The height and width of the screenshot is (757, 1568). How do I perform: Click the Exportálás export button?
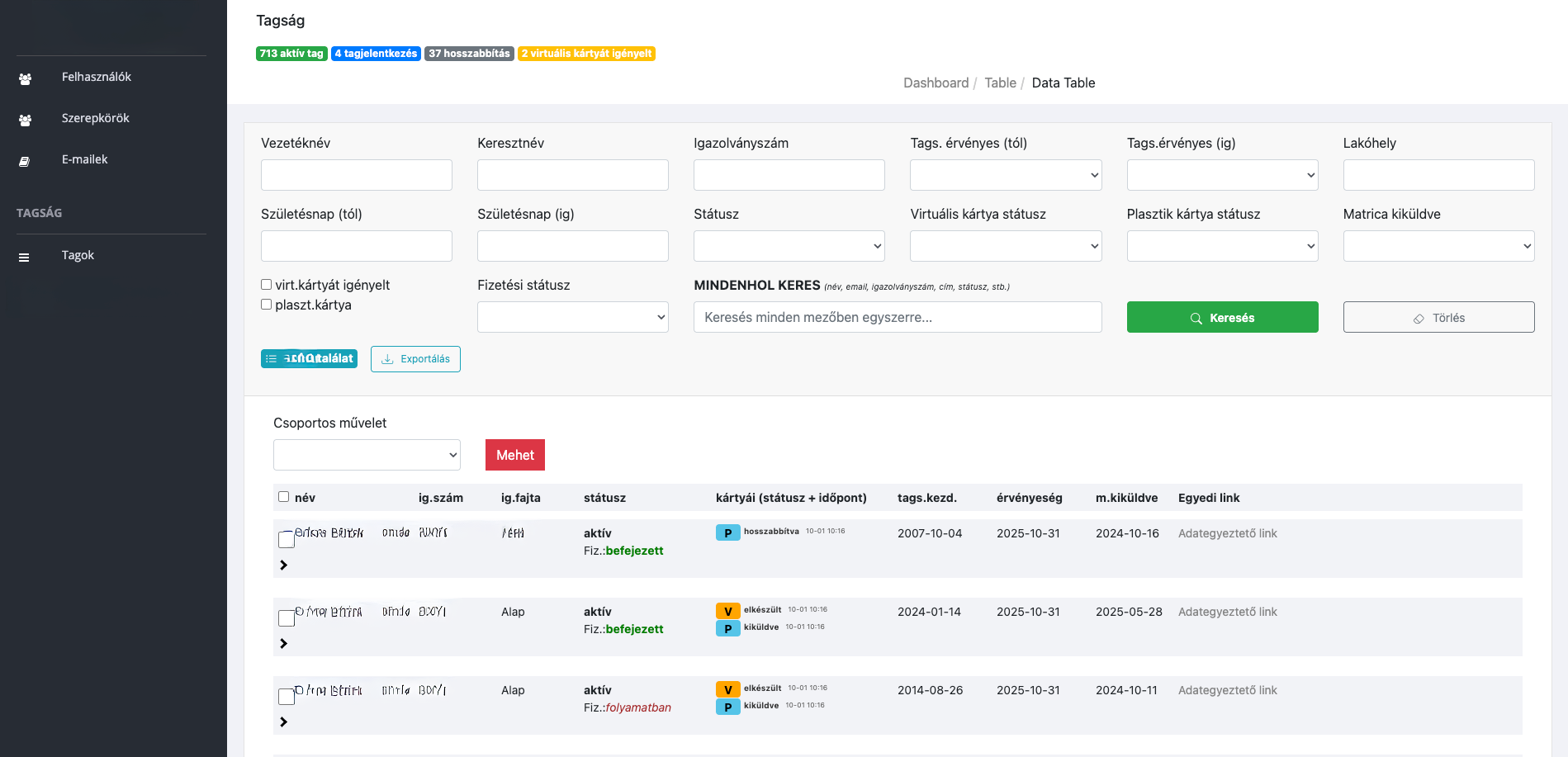pyautogui.click(x=415, y=359)
